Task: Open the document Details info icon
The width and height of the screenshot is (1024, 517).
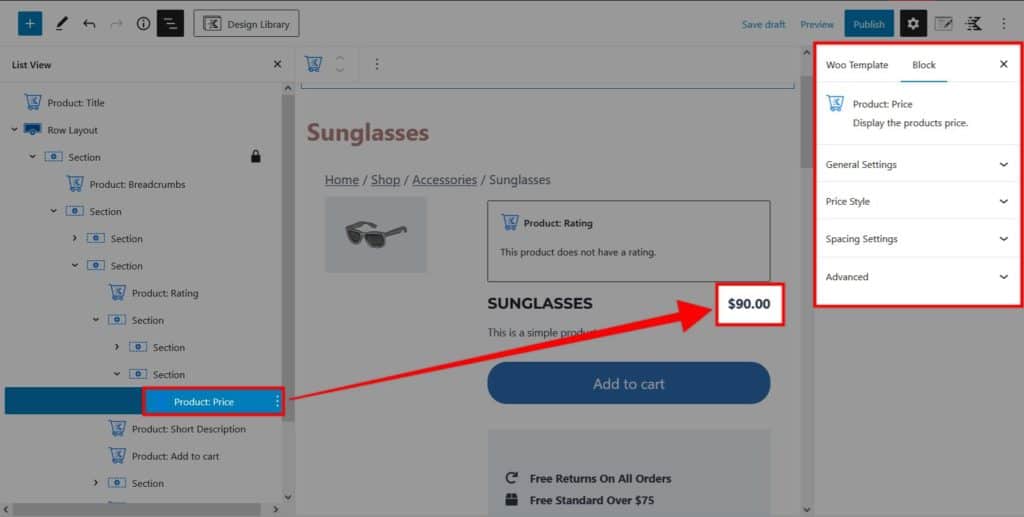Action: point(143,24)
